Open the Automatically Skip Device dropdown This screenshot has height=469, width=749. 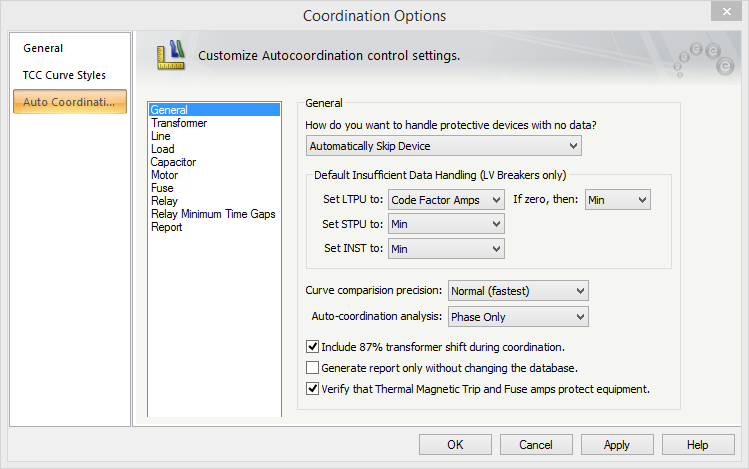[x=443, y=146]
